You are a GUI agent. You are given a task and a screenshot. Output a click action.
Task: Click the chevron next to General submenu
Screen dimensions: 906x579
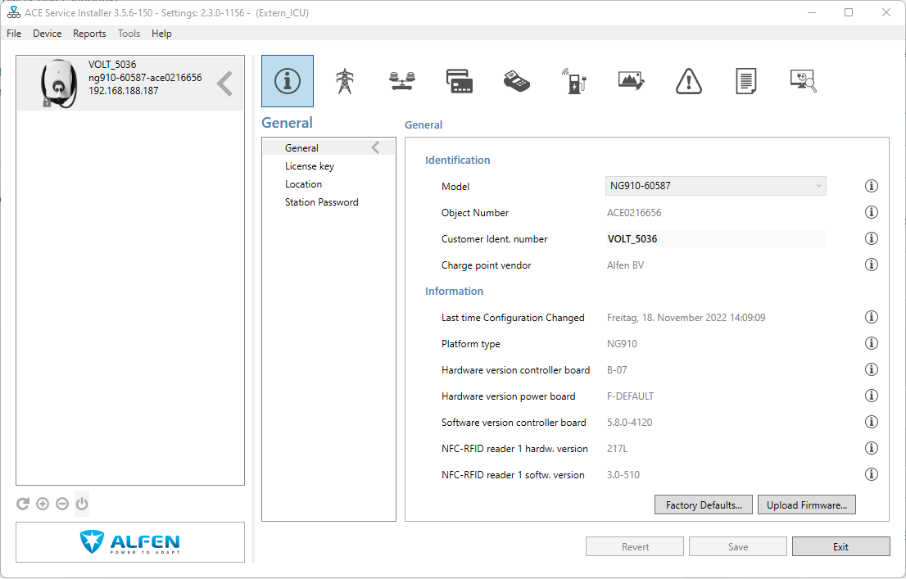376,148
